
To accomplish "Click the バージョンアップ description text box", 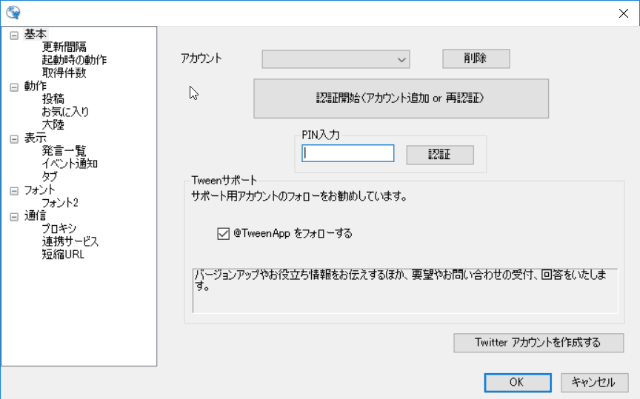I will click(x=405, y=290).
